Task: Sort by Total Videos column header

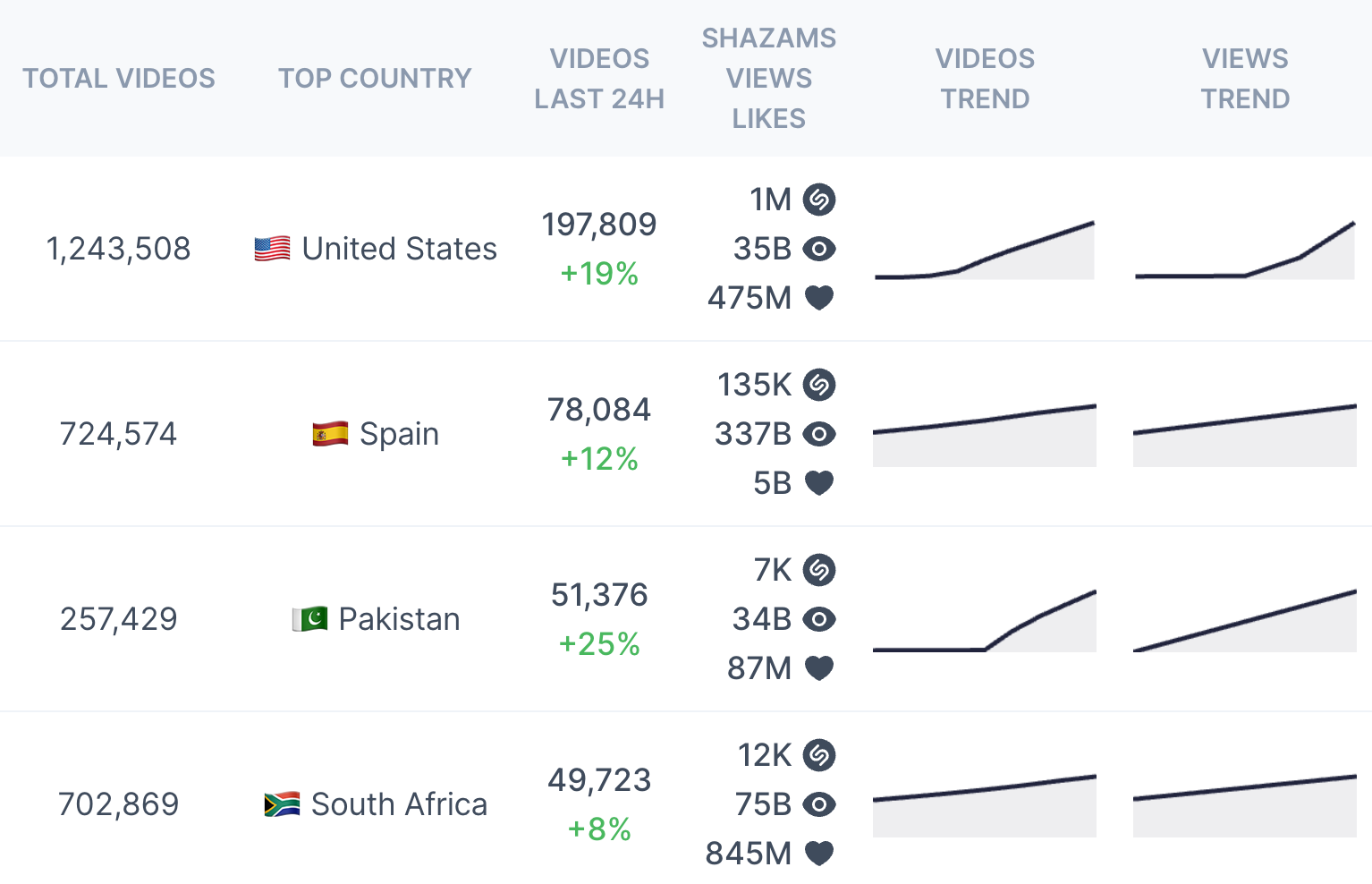Action: click(119, 79)
